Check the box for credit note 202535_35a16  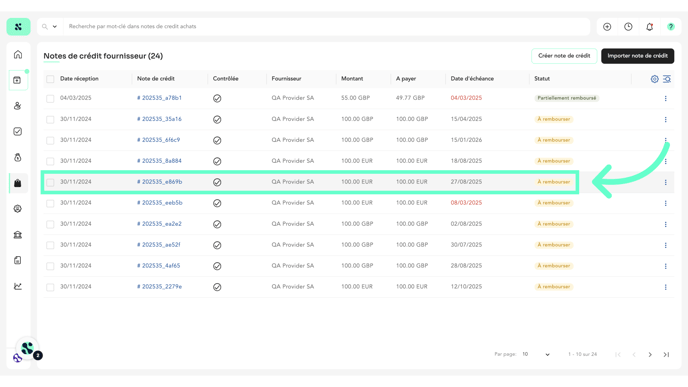pyautogui.click(x=50, y=119)
